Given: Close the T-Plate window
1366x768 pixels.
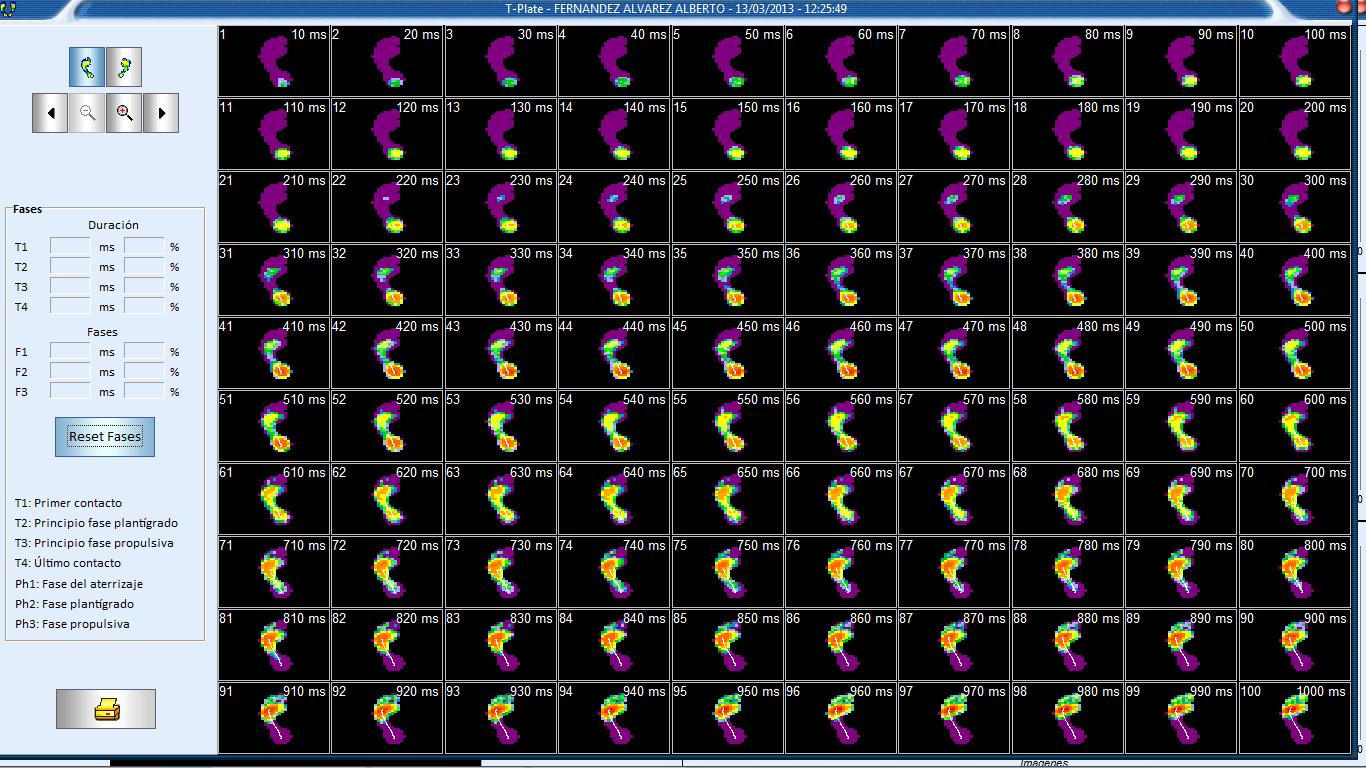Looking at the screenshot, I should [1343, 7].
